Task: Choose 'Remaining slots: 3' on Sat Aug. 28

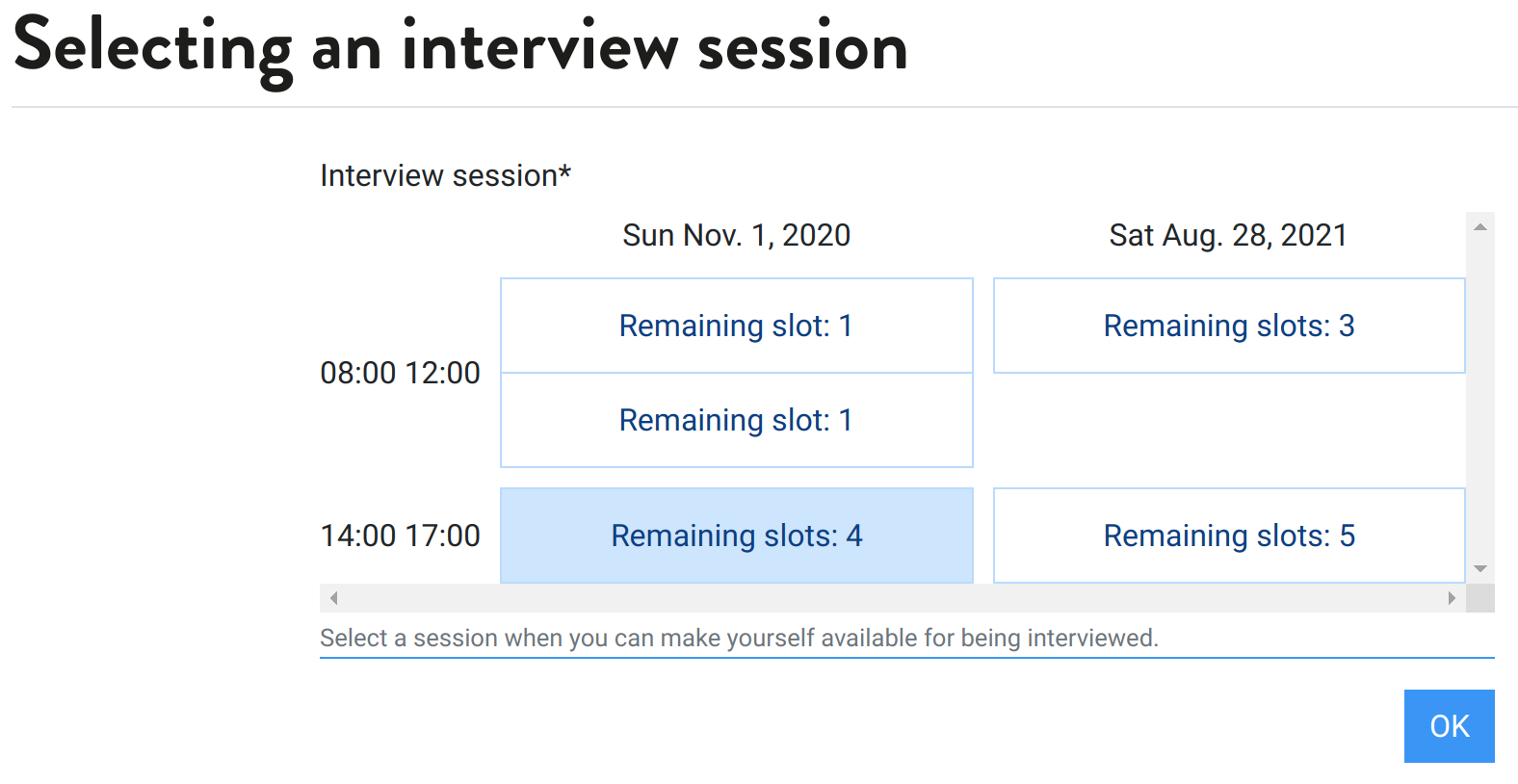Action: coord(1228,326)
